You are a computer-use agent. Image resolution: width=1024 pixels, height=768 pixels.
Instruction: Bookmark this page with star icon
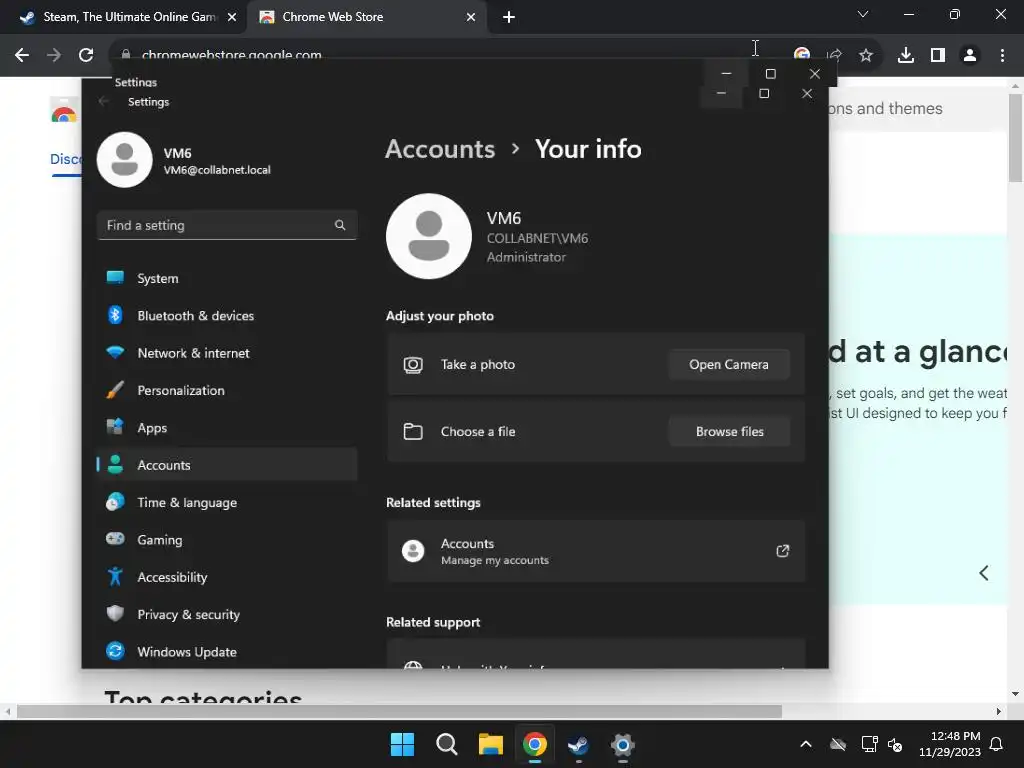[x=866, y=55]
